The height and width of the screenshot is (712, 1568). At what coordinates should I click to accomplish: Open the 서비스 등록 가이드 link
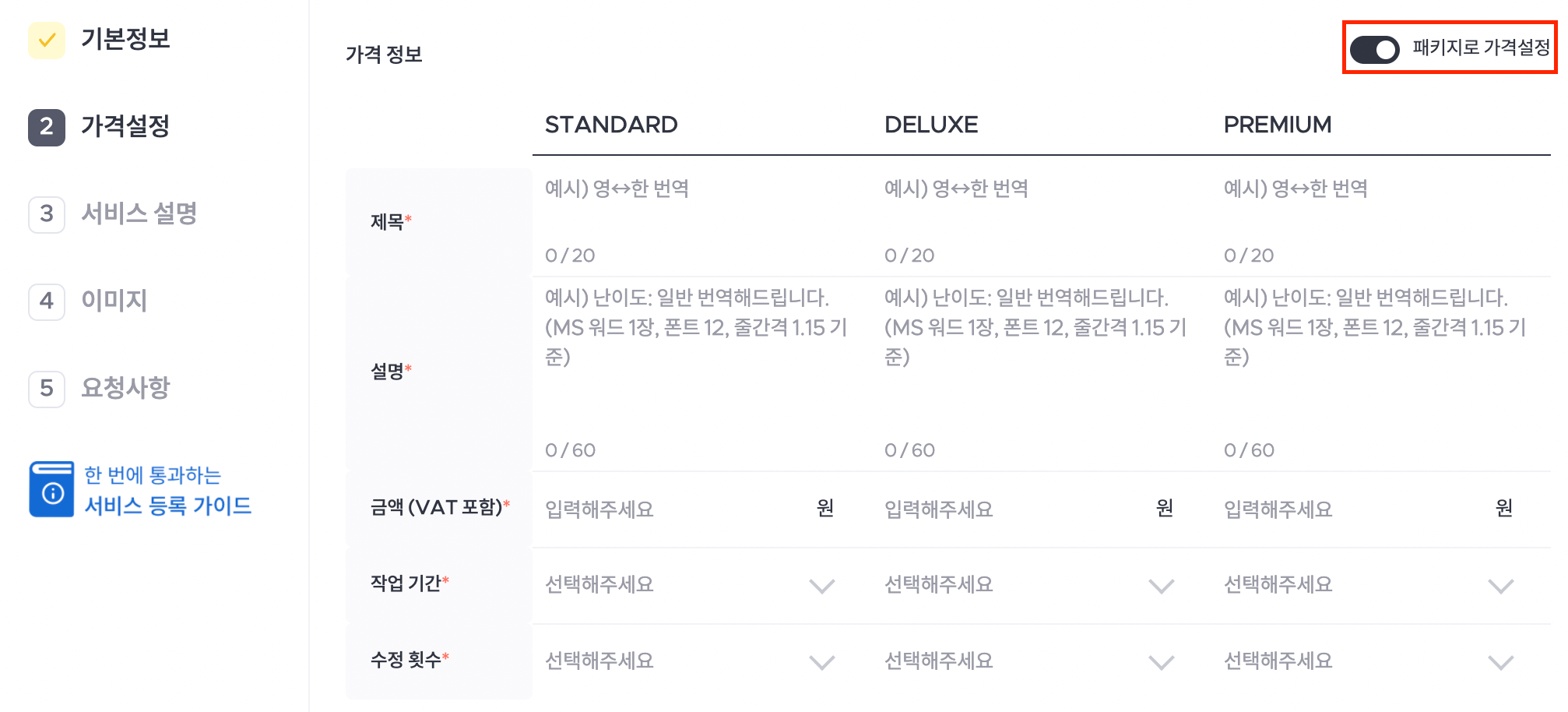tap(168, 506)
